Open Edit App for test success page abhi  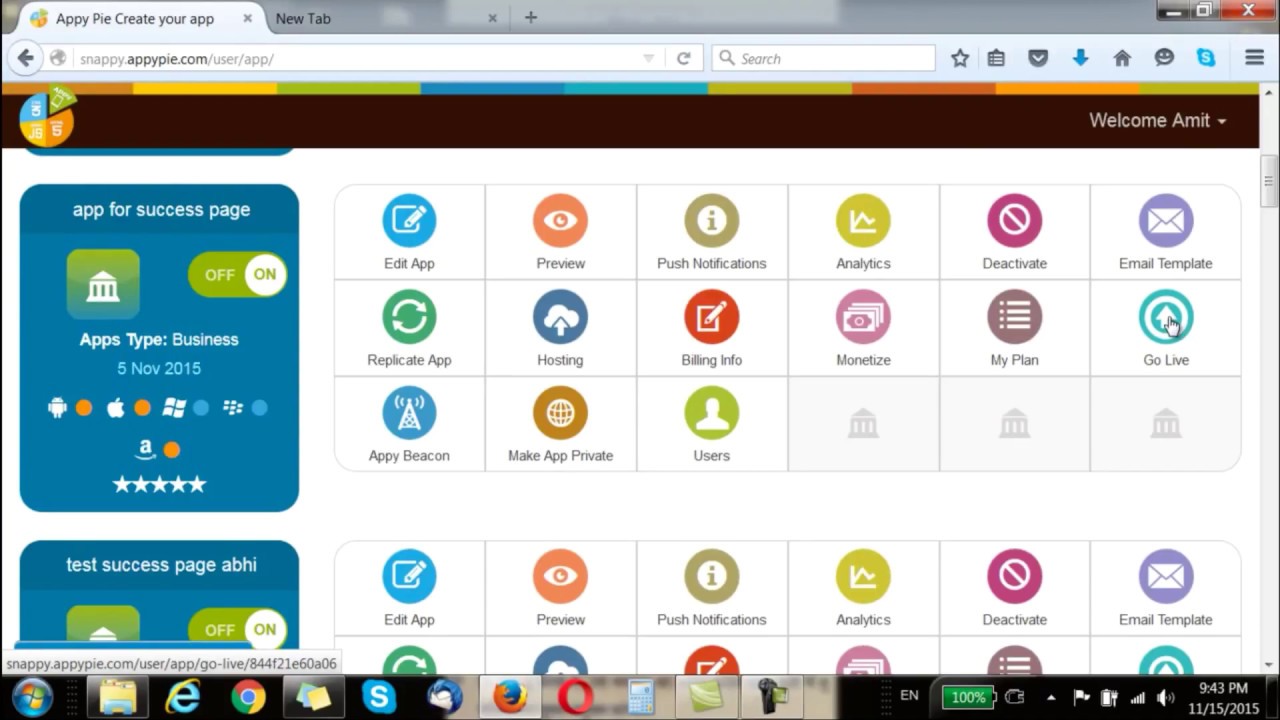409,588
